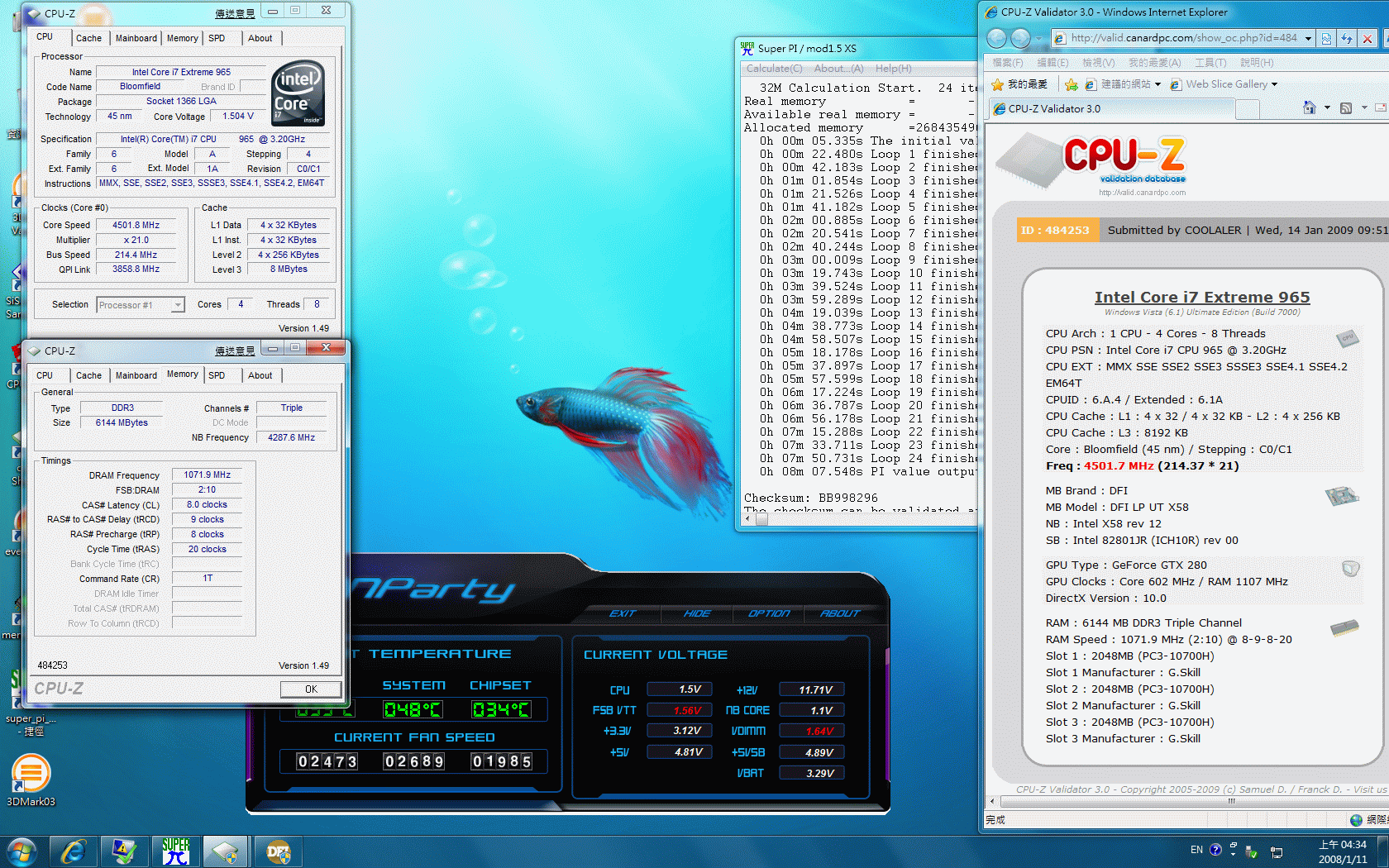Screen dimensions: 1389x868
Task: Open the Favorites star in Internet Explorer
Action: (998, 84)
